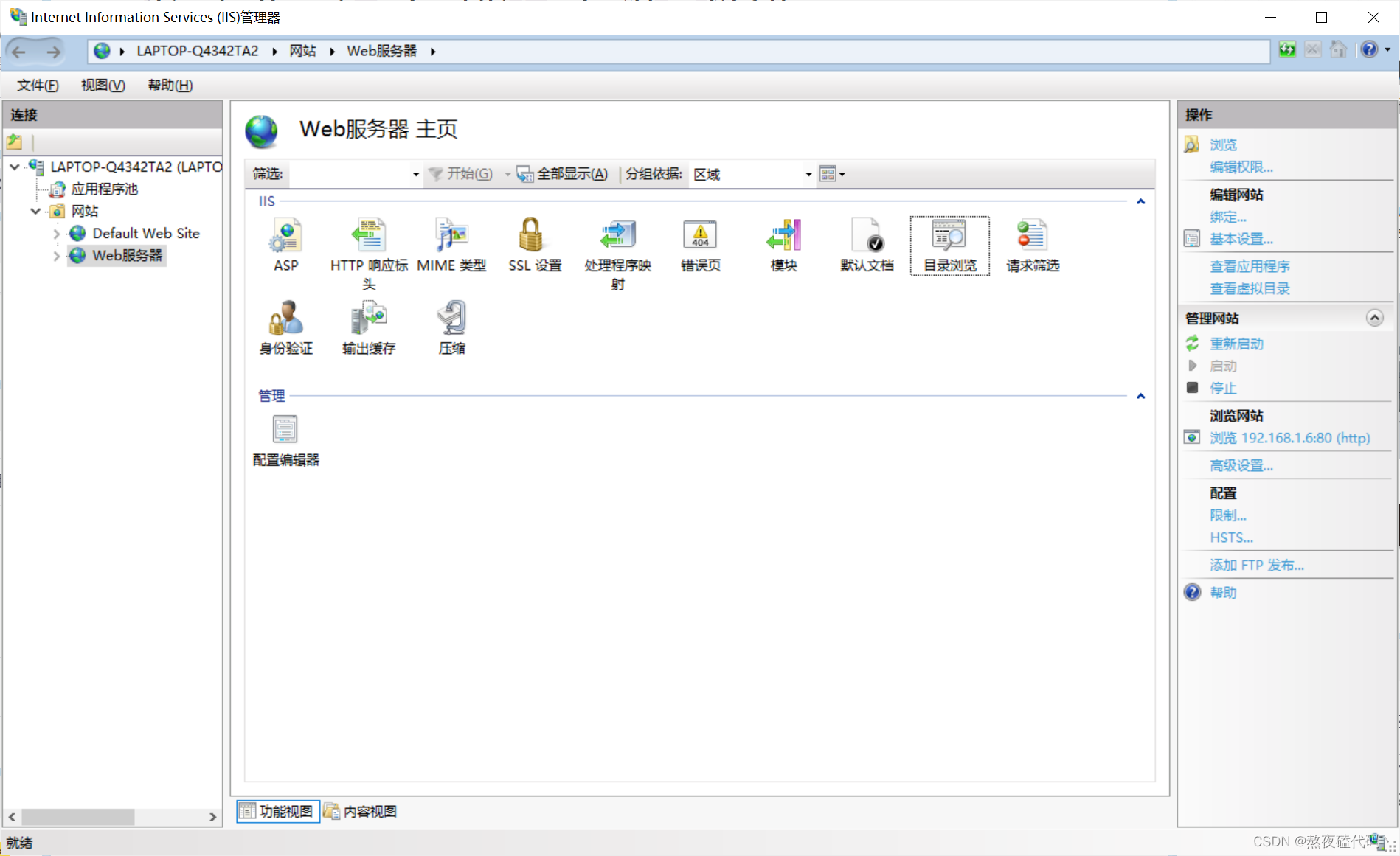Click 网站 in address breadcrumb
Screen dimensions: 1400x856
point(302,51)
